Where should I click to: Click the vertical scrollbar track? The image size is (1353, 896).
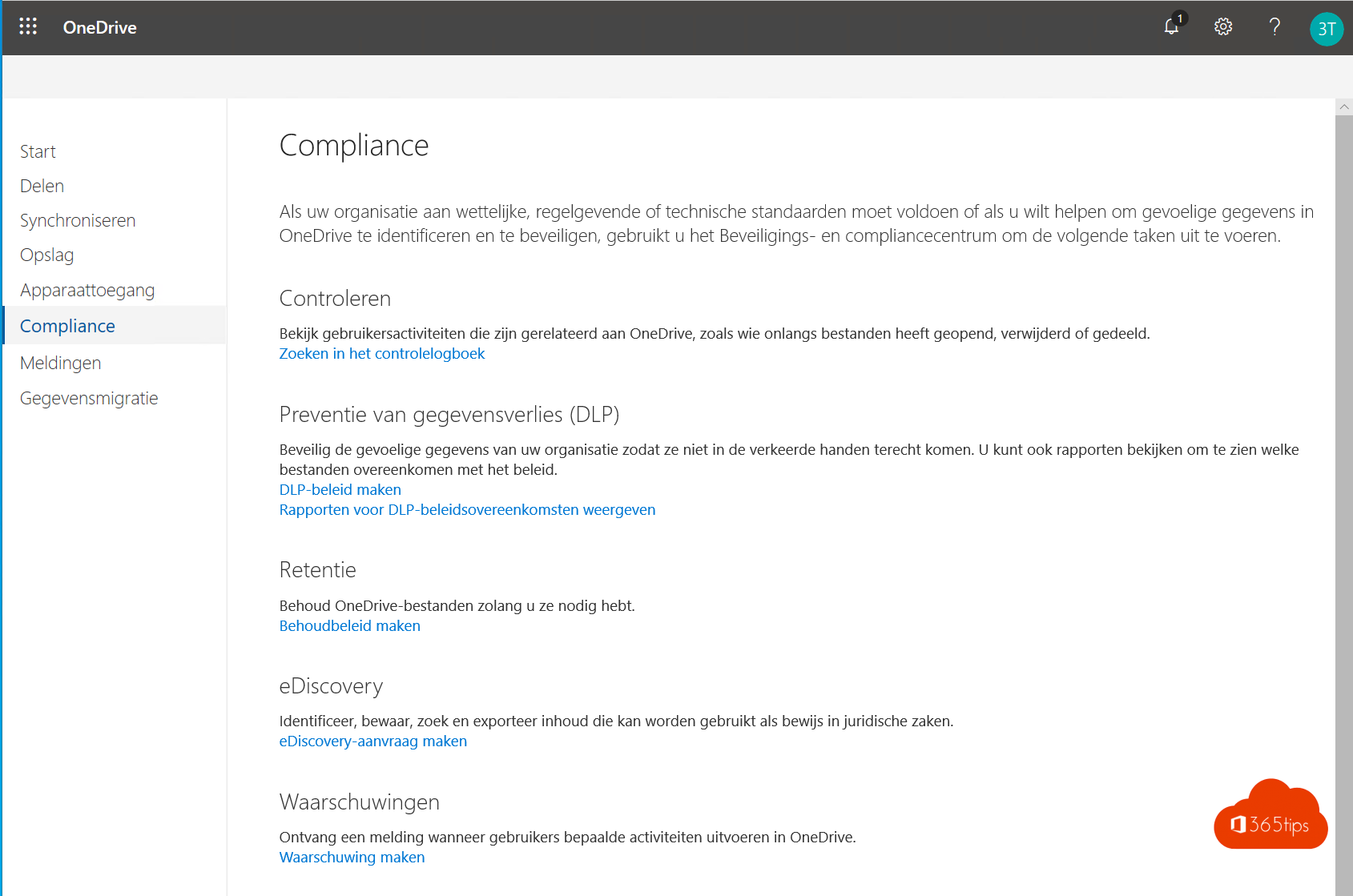[x=1344, y=505]
